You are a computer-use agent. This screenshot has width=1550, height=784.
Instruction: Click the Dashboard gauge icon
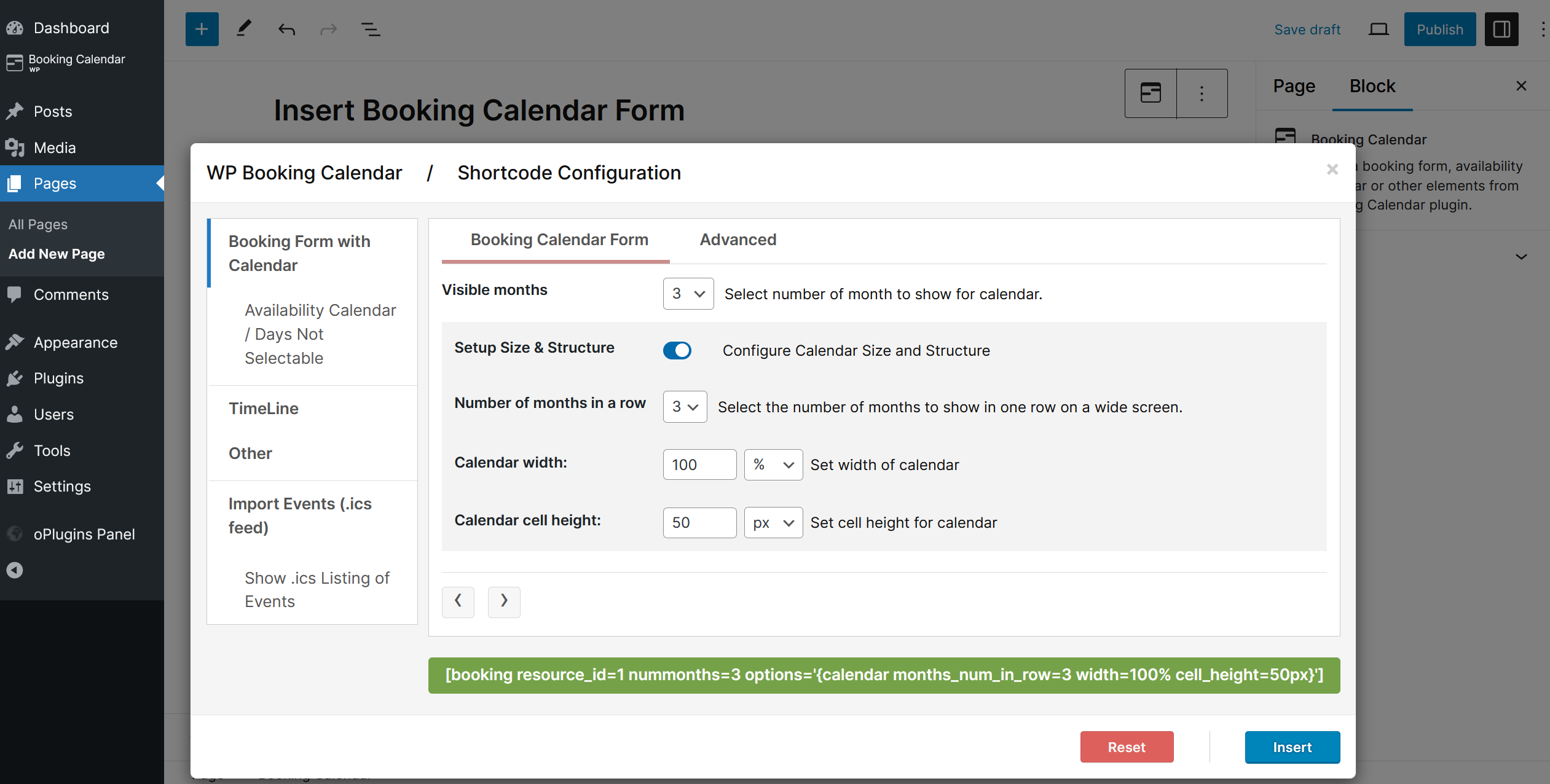pos(15,28)
